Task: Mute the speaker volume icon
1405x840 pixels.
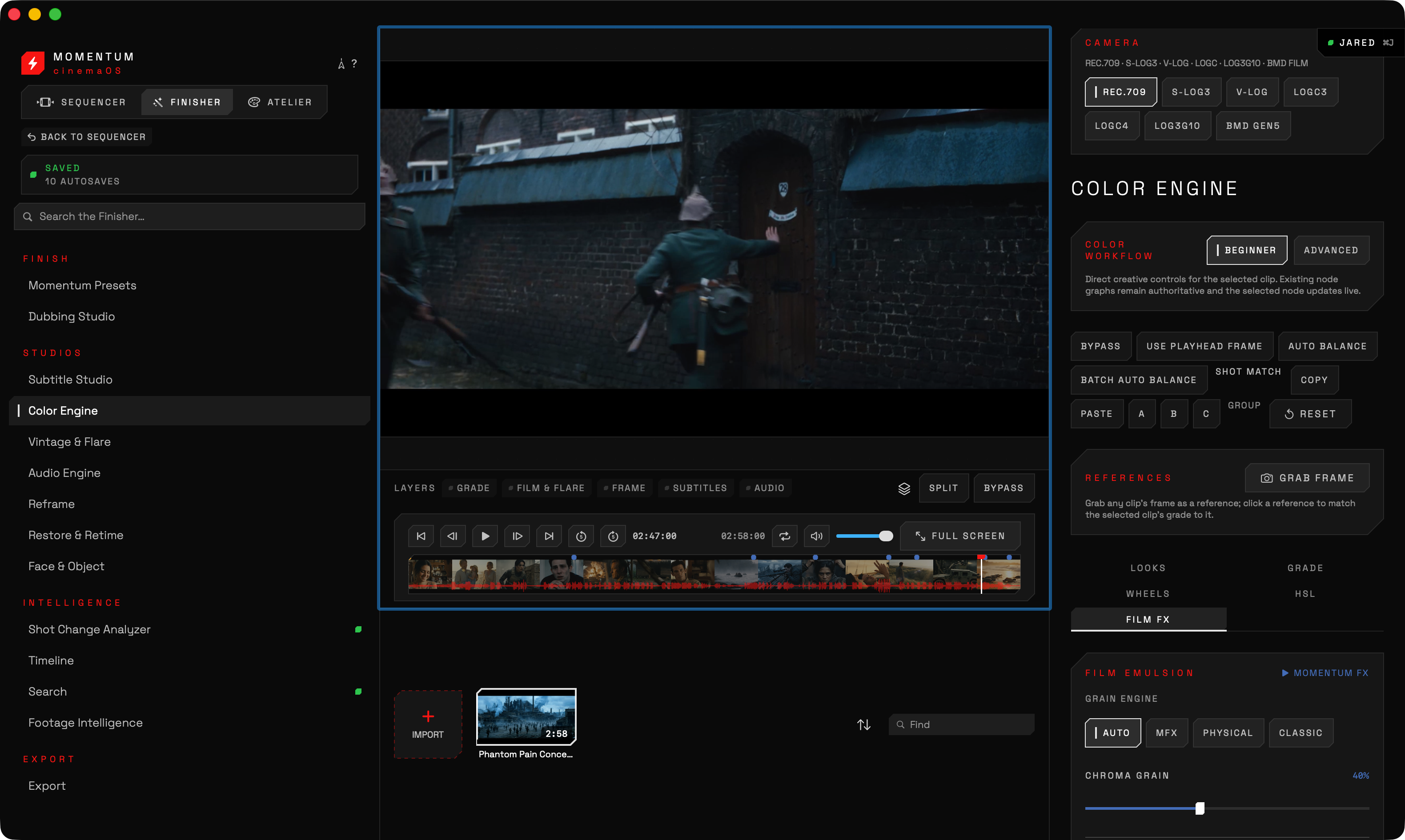Action: click(x=816, y=536)
